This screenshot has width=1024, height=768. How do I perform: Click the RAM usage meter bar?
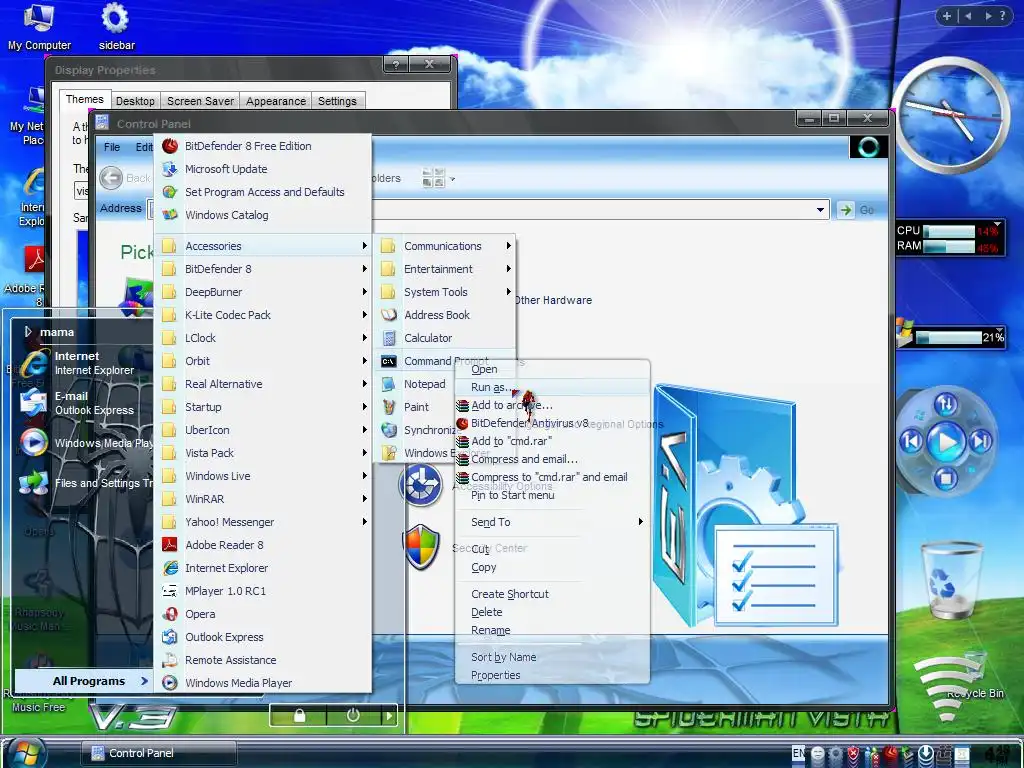click(x=948, y=247)
